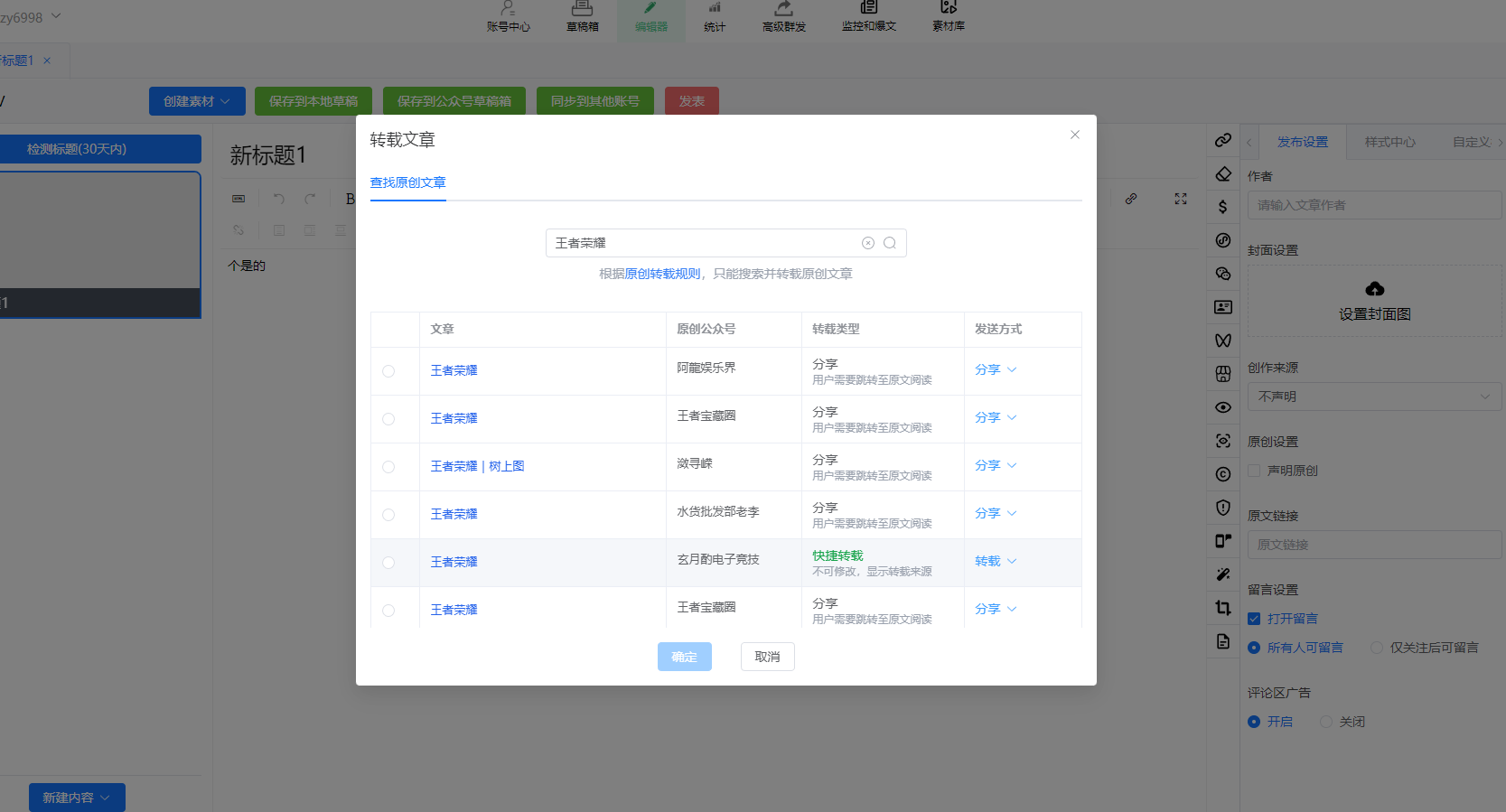Image resolution: width=1506 pixels, height=812 pixels.
Task: Select the 查找原创文章 tab
Action: pos(408,182)
